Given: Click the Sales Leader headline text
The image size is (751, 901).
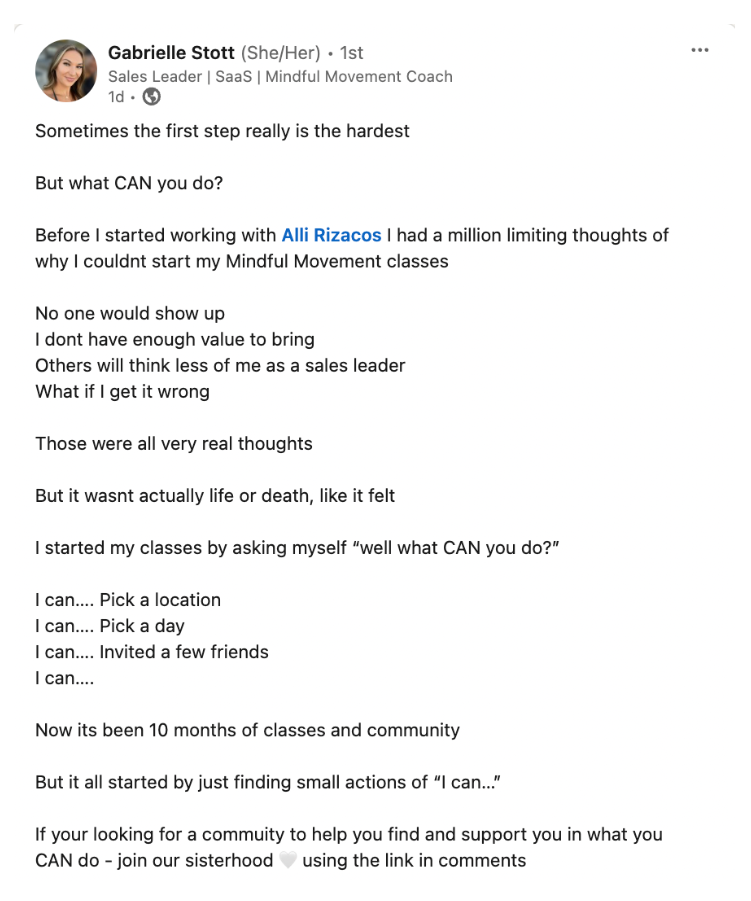Looking at the screenshot, I should click(280, 76).
